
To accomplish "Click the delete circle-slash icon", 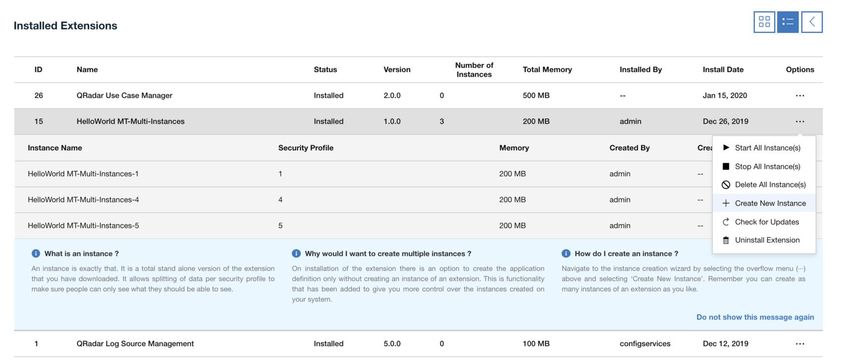I will 726,185.
